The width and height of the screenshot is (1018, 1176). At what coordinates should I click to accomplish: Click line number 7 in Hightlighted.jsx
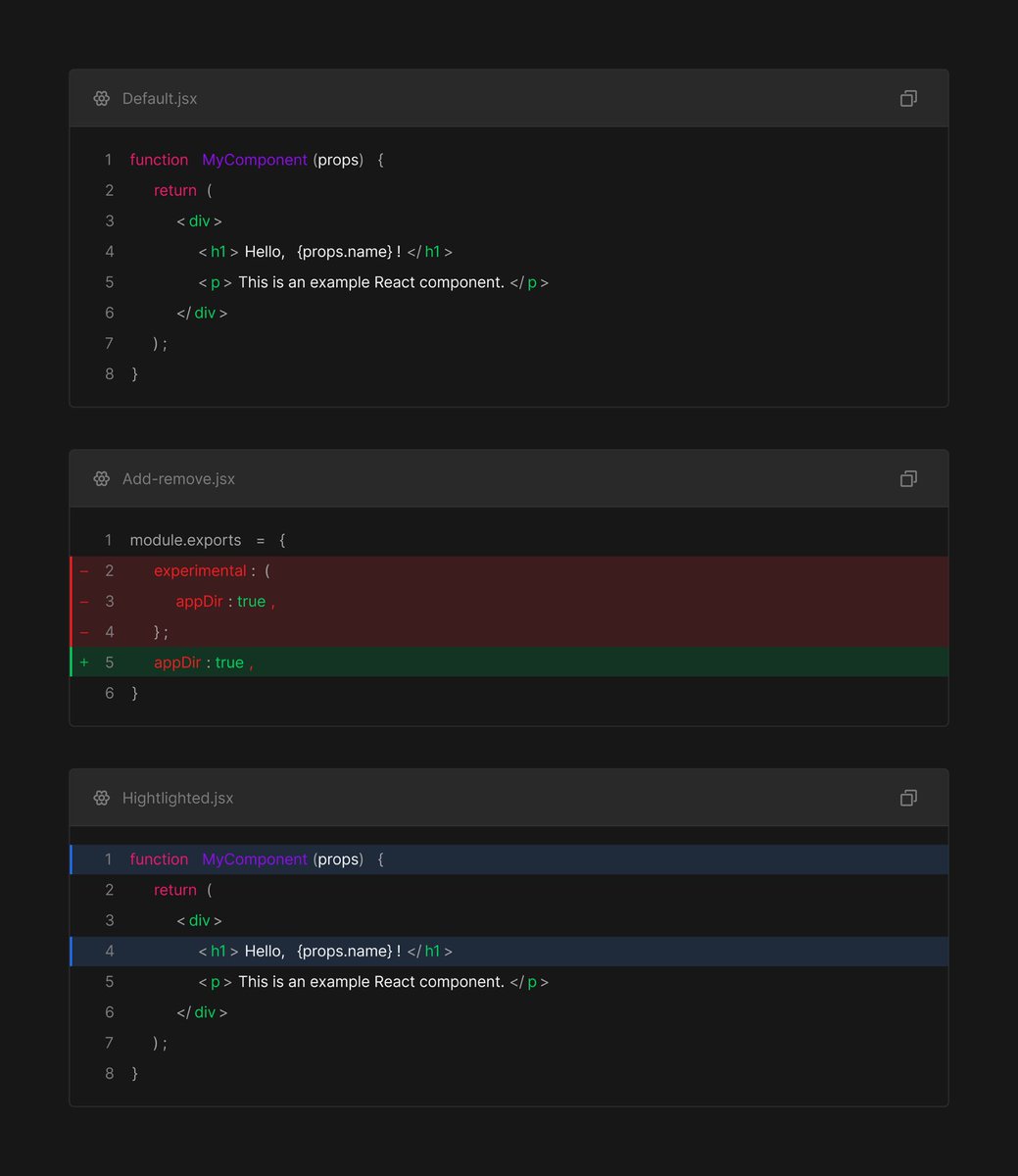point(110,1043)
